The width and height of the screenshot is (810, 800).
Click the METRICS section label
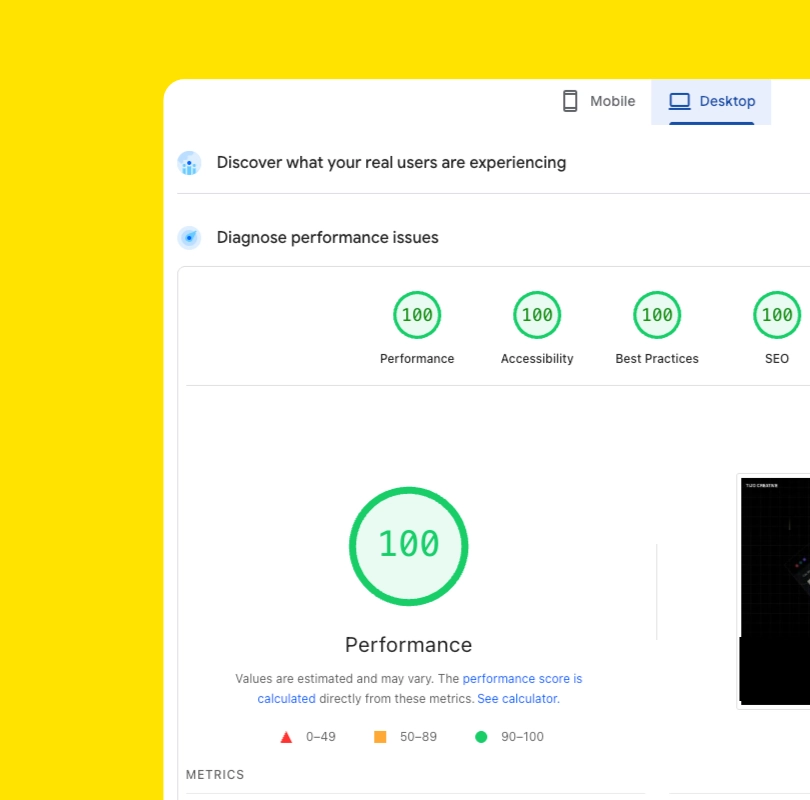point(215,775)
